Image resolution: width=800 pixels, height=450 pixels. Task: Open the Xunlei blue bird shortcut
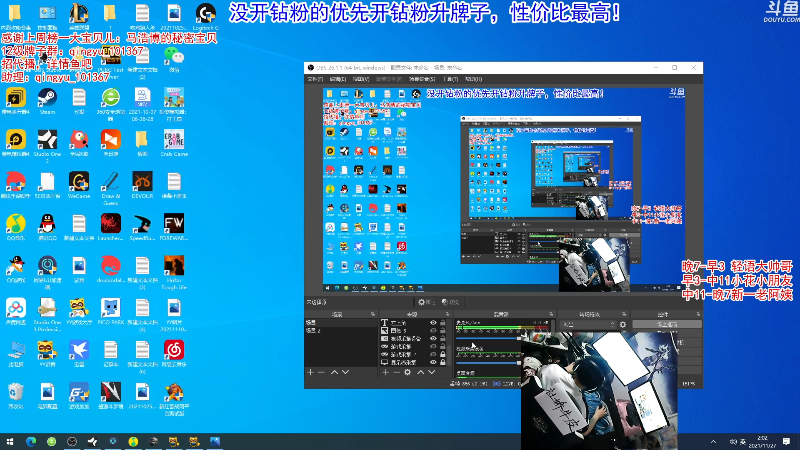79,354
